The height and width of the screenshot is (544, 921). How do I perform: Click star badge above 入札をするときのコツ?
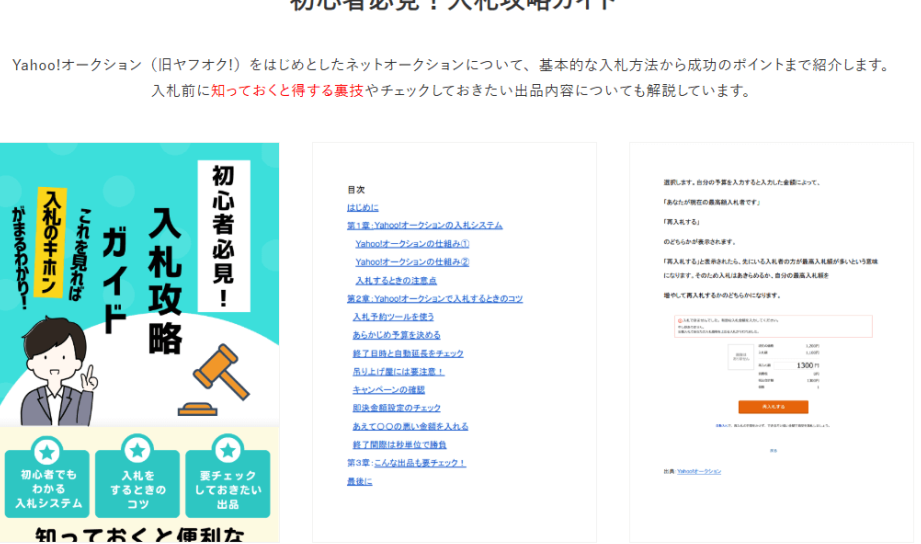(x=137, y=451)
